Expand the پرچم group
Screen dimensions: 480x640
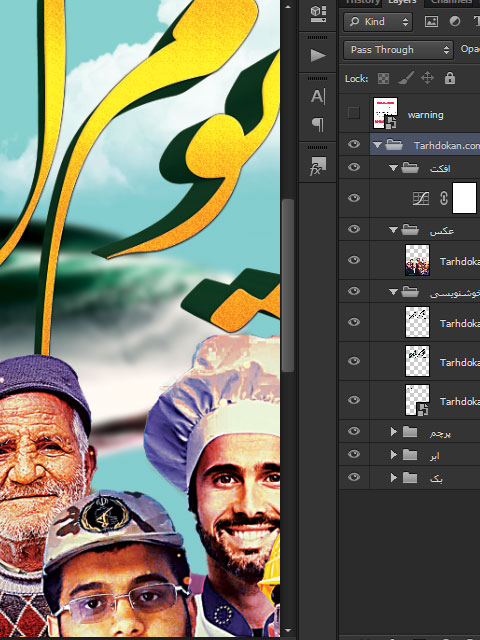click(x=393, y=431)
